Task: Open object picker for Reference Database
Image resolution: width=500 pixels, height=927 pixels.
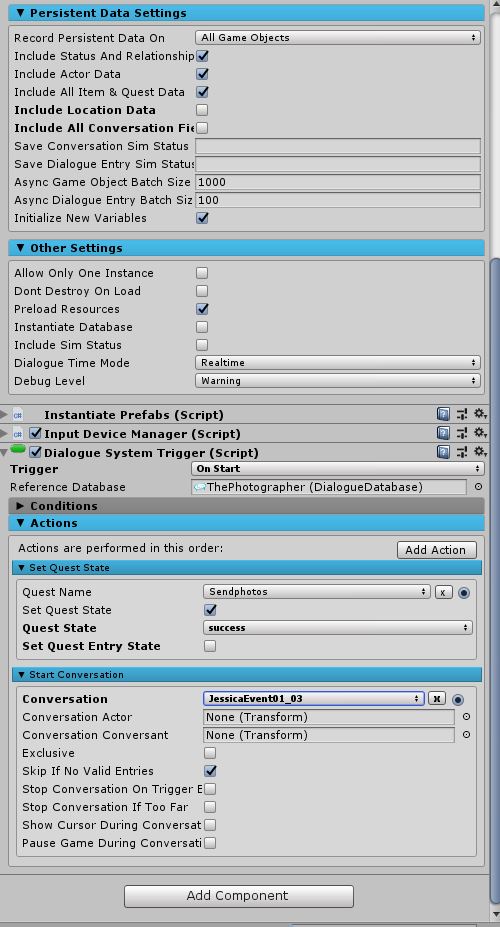Action: 478,487
